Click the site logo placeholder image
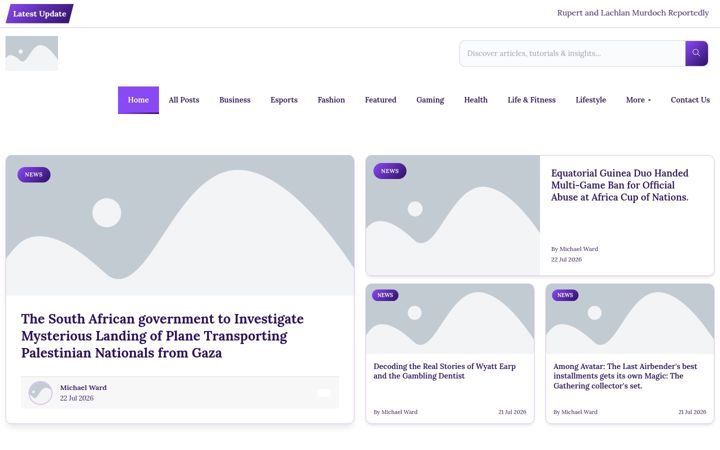This screenshot has height=450, width=720. pyautogui.click(x=32, y=53)
